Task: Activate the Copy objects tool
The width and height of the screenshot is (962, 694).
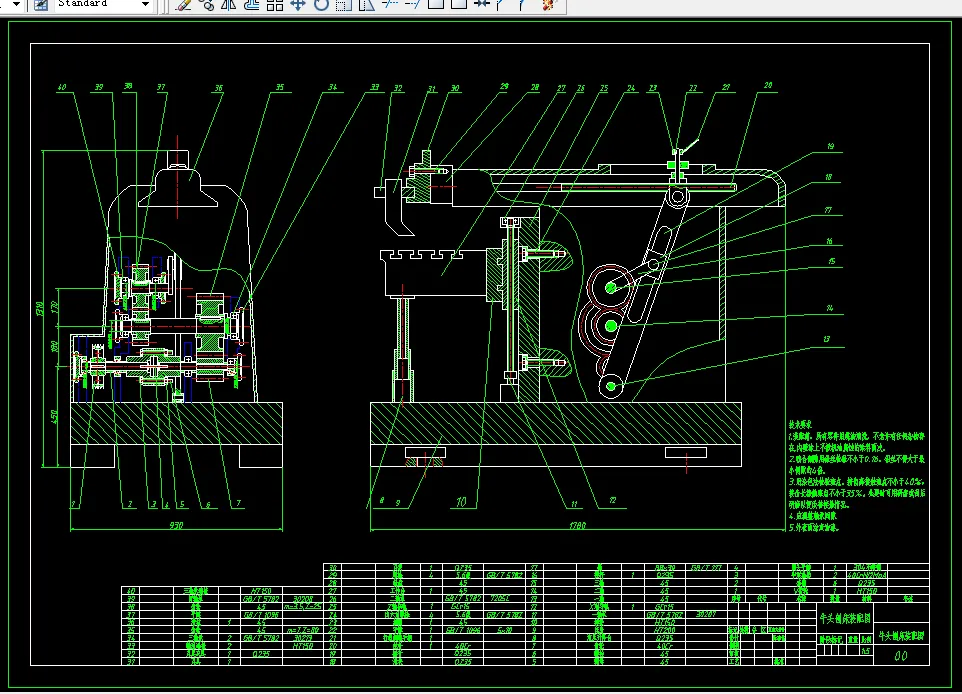Action: (x=206, y=5)
